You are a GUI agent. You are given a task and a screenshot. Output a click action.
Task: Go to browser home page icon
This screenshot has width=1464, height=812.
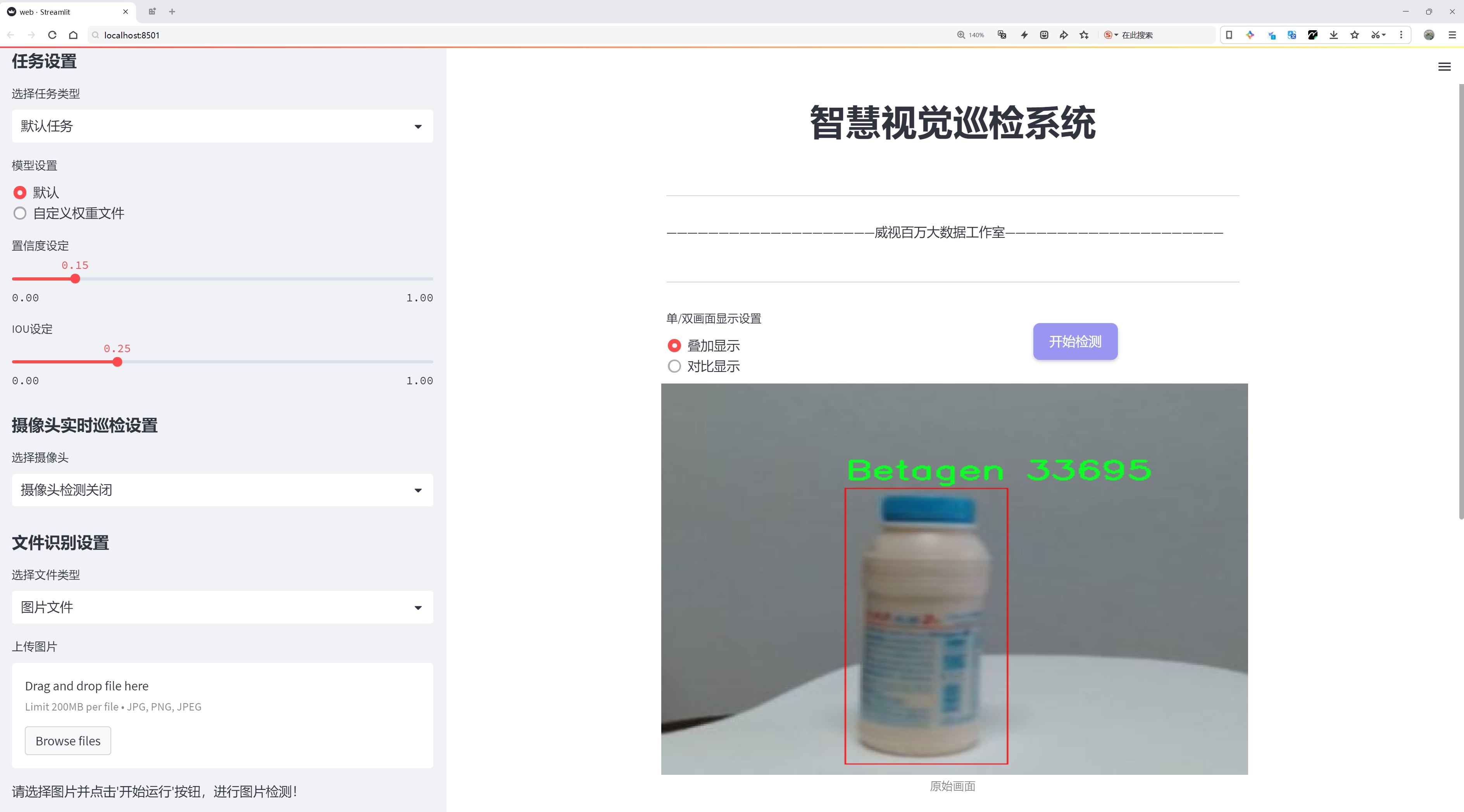tap(73, 35)
